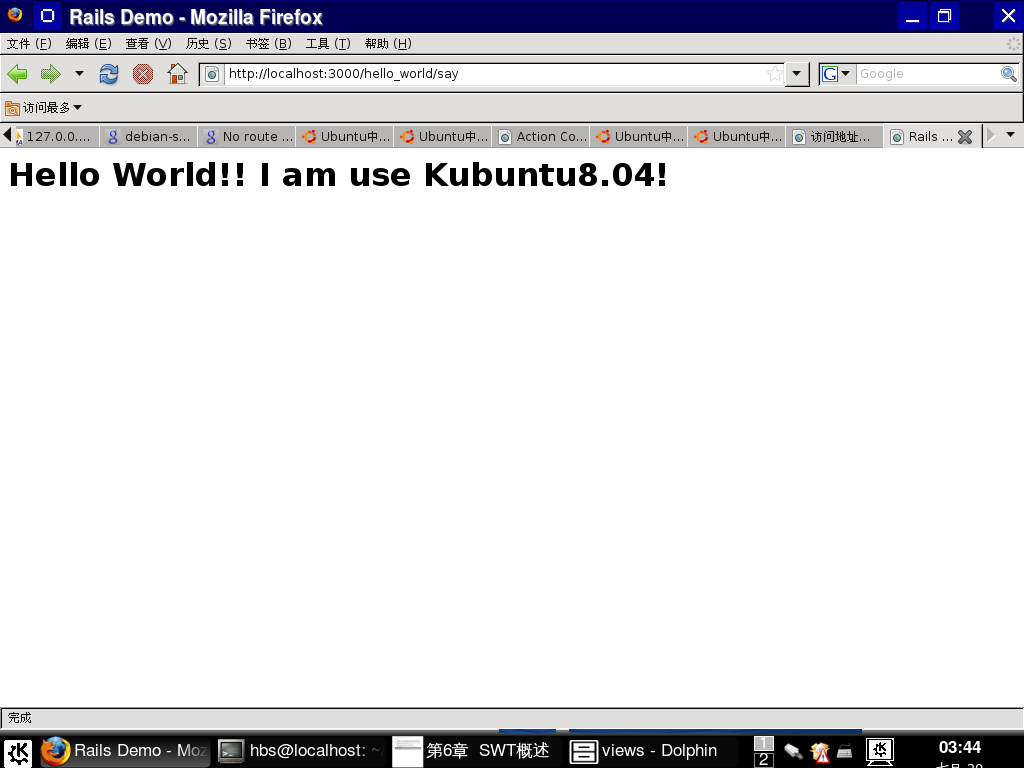Screen dimensions: 1024x768
Task: Open the 工具 (T) menu
Action: coord(328,44)
